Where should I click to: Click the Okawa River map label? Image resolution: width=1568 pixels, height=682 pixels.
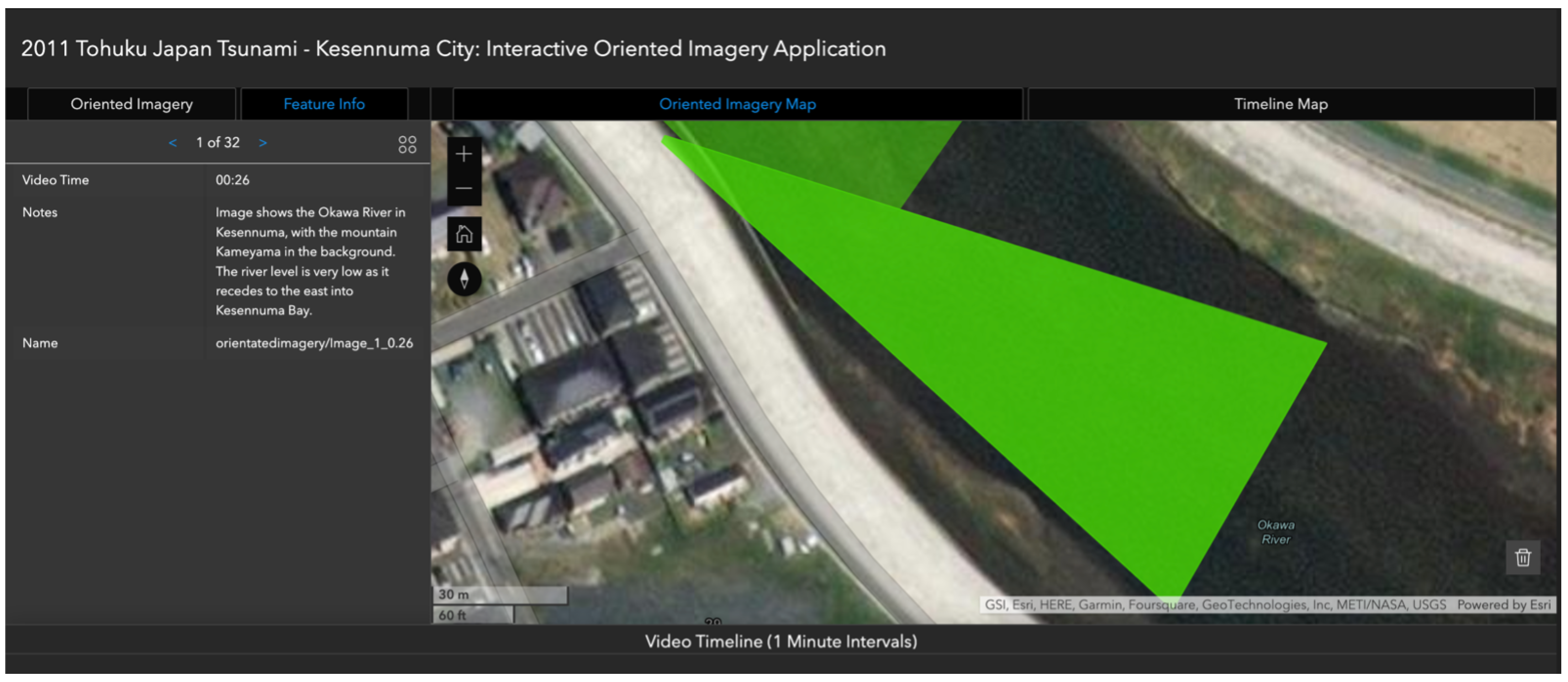(x=1276, y=532)
